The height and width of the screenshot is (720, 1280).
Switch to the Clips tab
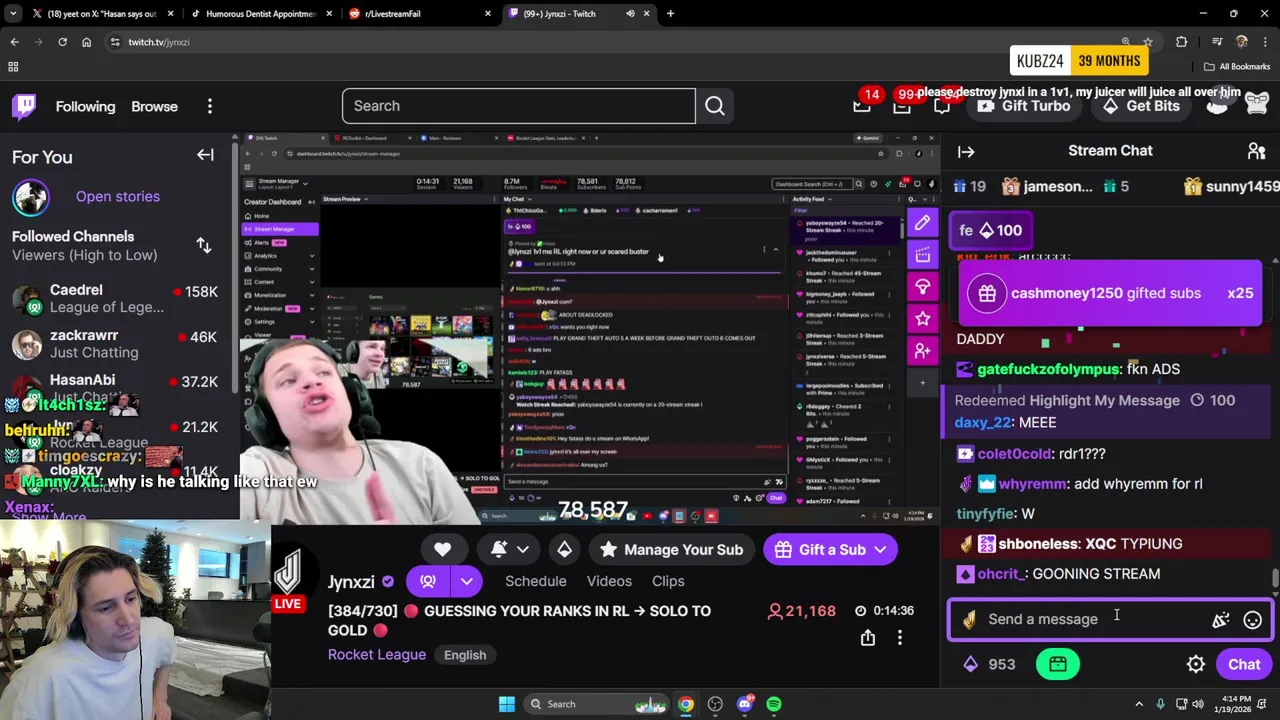pos(668,581)
